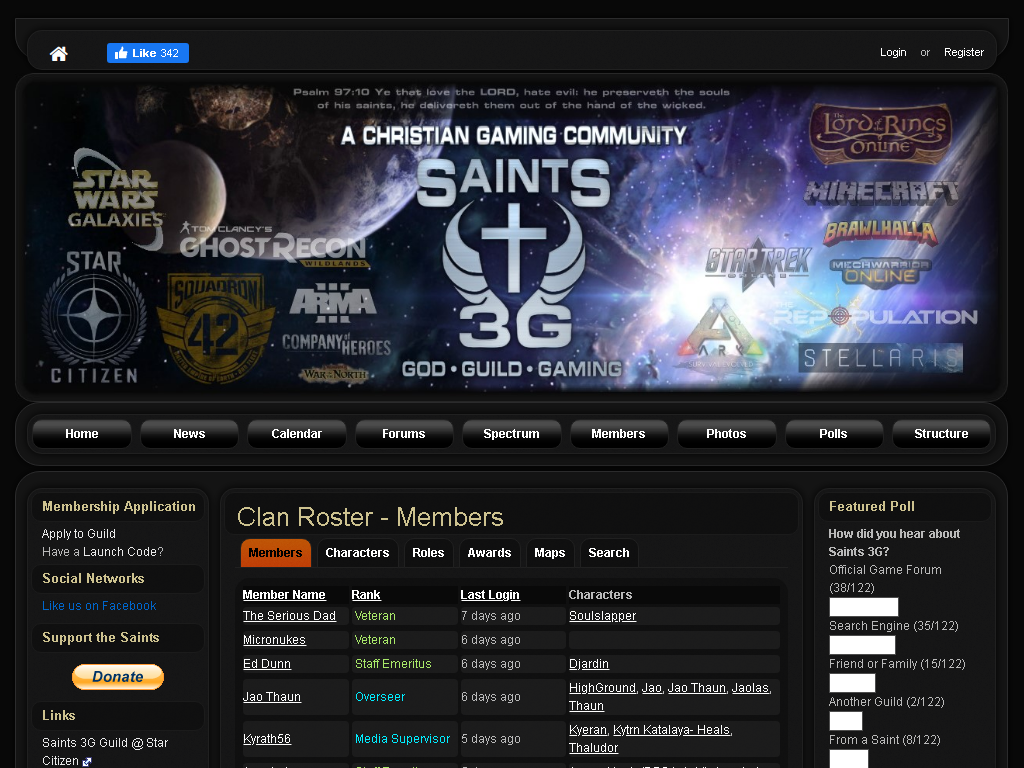The image size is (1024, 768).
Task: Click Staff Emeritus rank of Ed Dunn
Action: point(393,664)
